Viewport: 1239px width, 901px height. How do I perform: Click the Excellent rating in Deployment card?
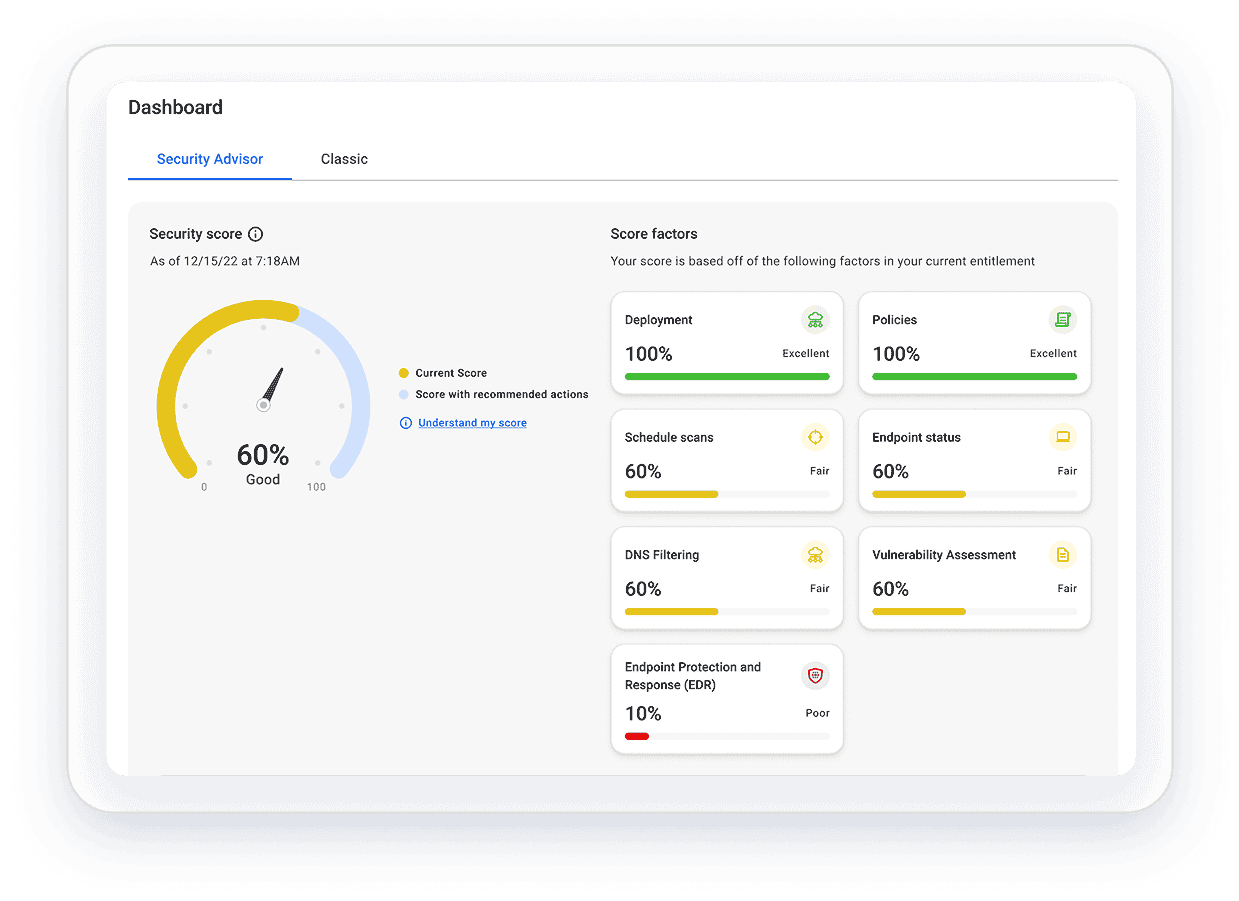pyautogui.click(x=806, y=353)
